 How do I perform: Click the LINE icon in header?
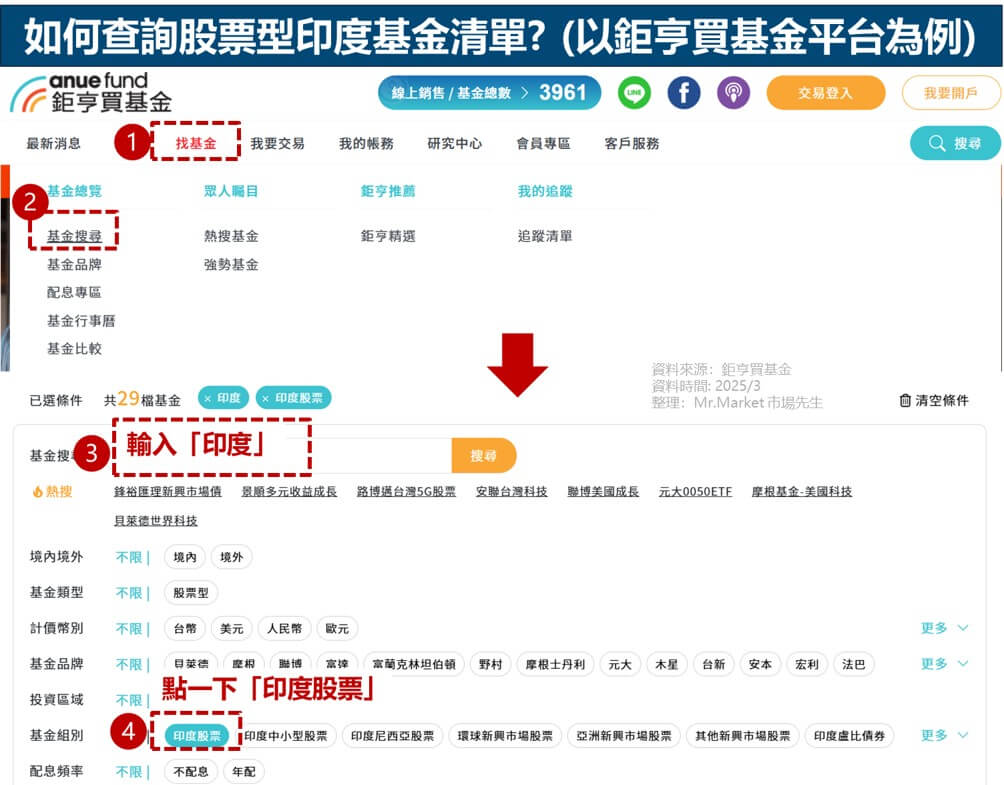[x=634, y=93]
